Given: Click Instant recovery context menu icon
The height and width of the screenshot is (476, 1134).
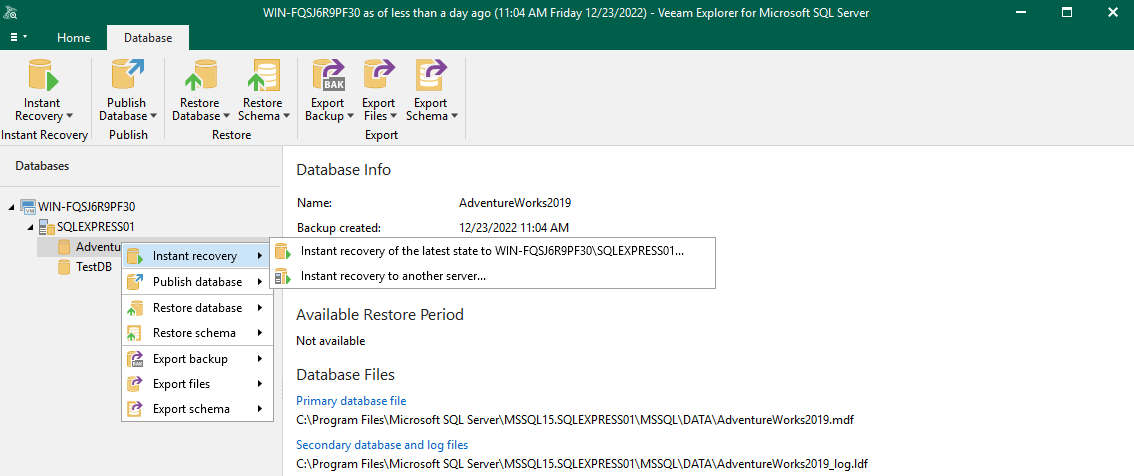Looking at the screenshot, I should pos(135,256).
